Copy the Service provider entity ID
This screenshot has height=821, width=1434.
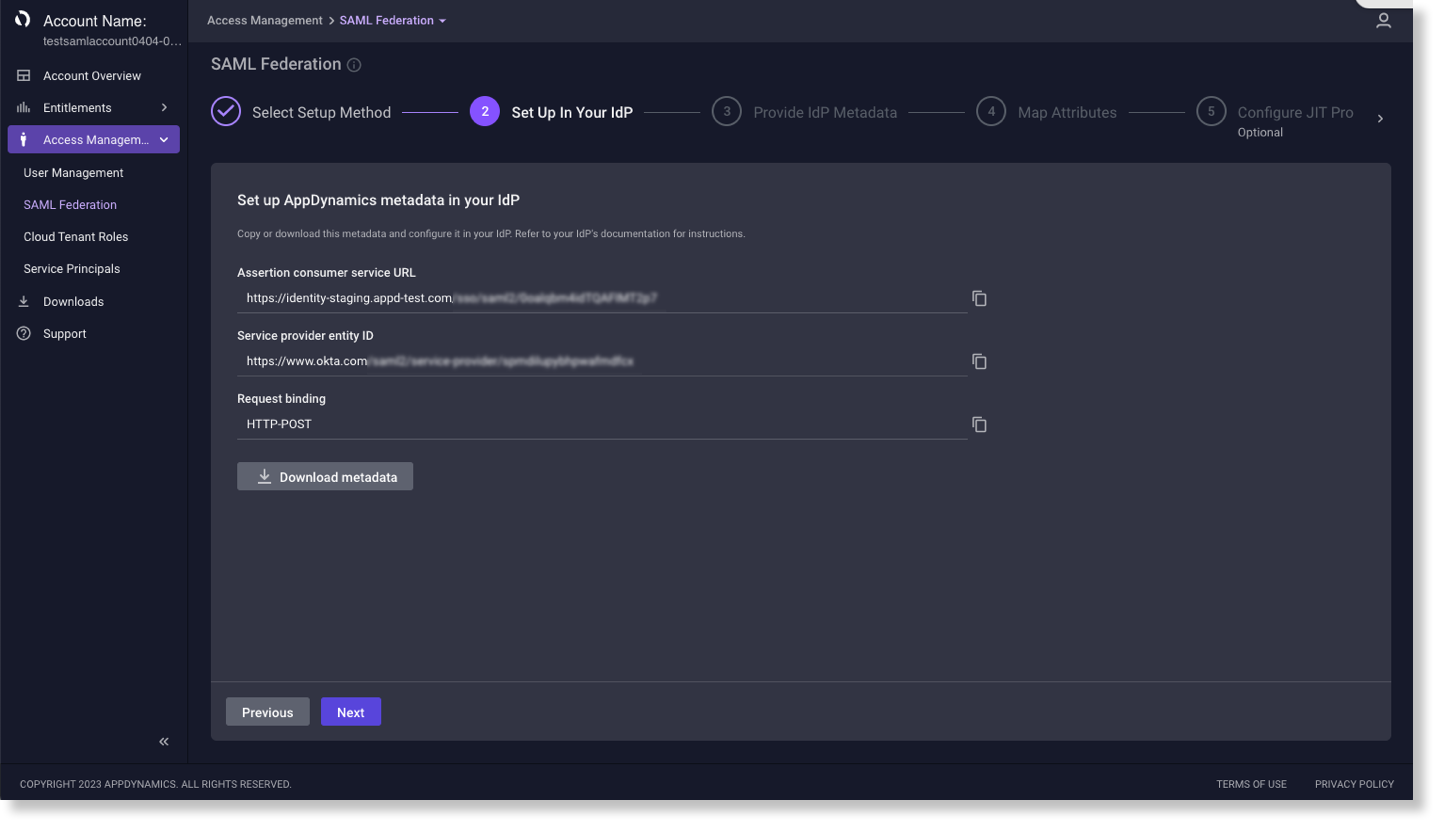pos(980,361)
